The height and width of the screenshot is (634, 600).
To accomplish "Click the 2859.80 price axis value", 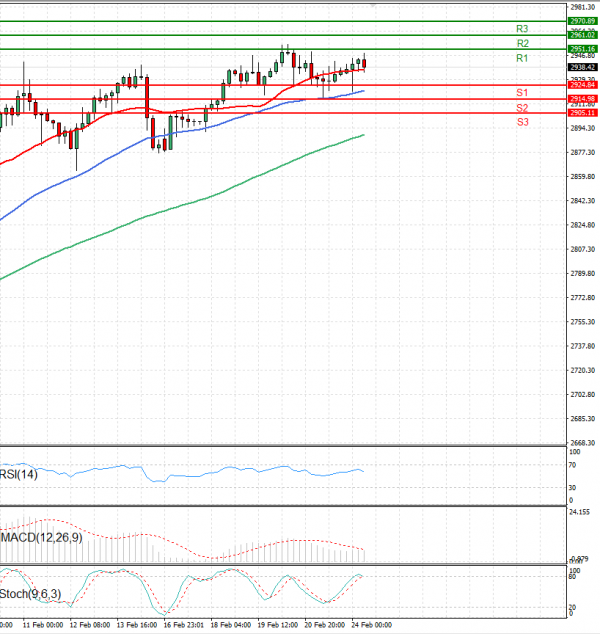I will [583, 177].
